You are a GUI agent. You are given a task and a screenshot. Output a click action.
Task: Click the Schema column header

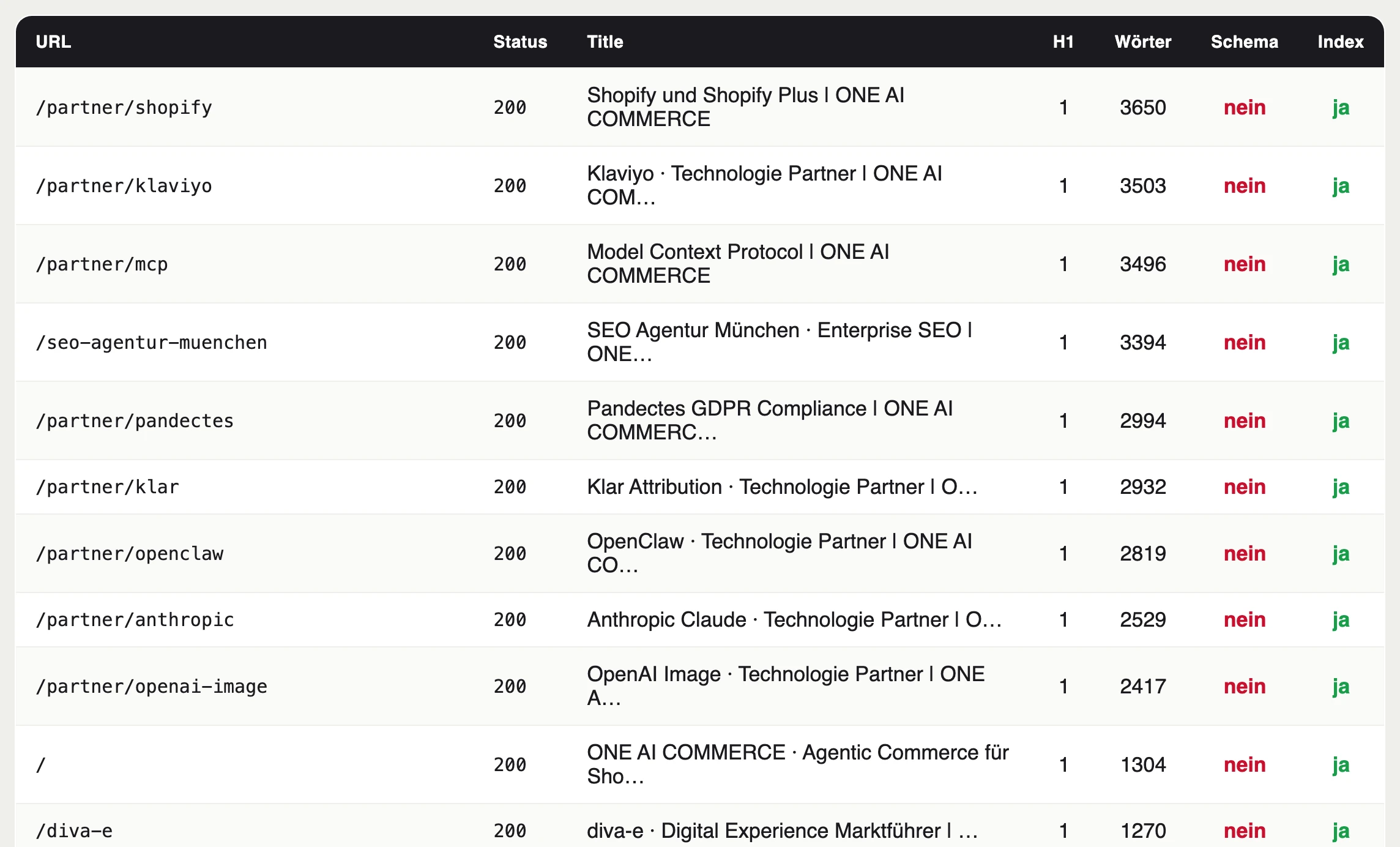coord(1244,42)
